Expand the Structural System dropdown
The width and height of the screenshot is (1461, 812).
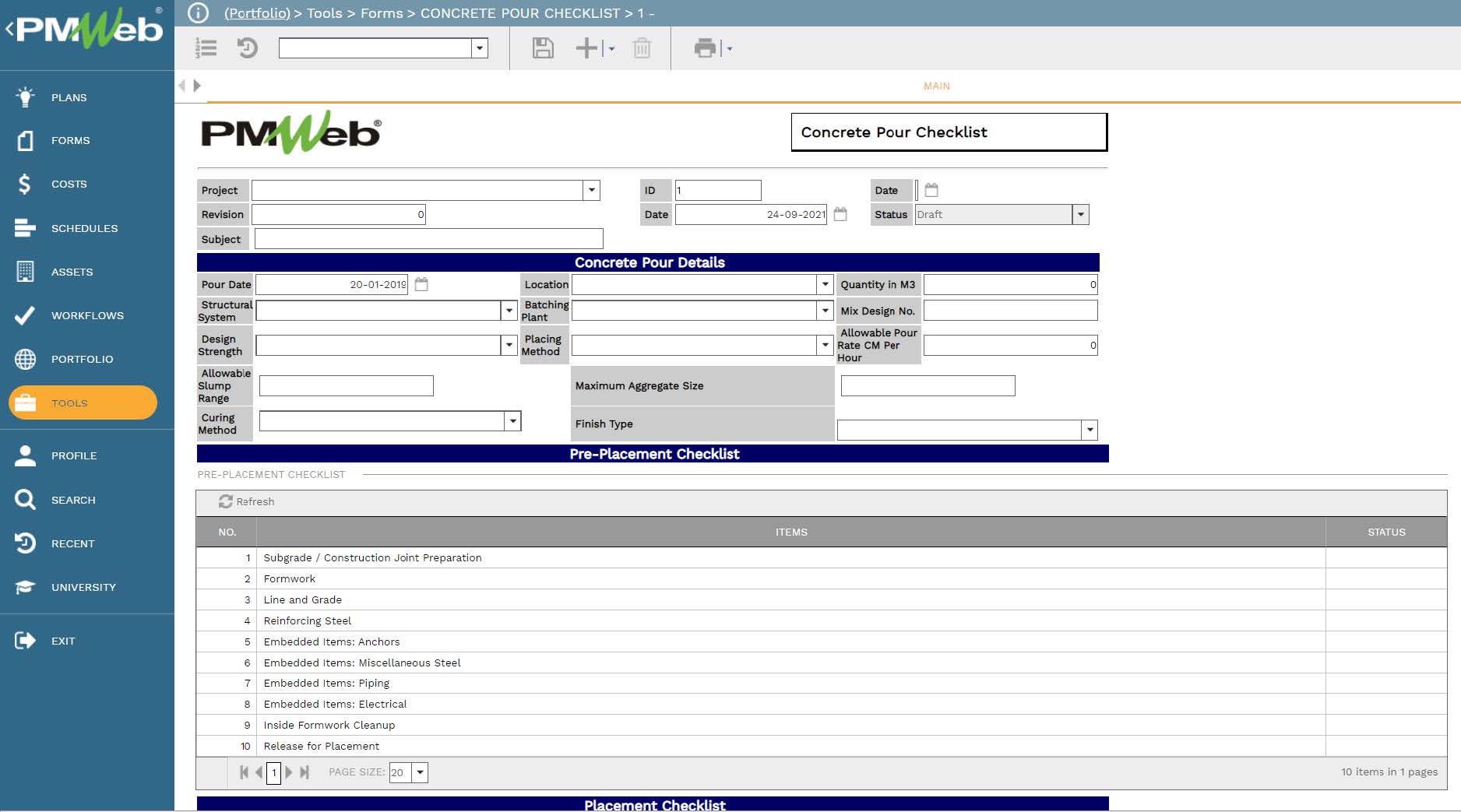tap(509, 311)
